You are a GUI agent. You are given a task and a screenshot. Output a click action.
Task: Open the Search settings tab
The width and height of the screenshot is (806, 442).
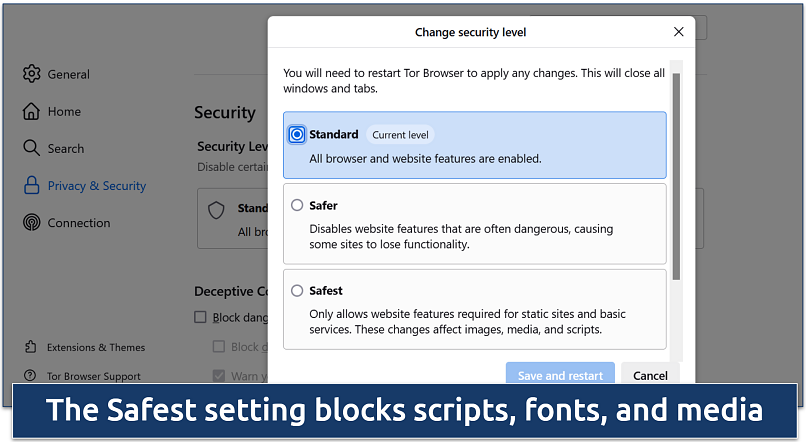(66, 148)
